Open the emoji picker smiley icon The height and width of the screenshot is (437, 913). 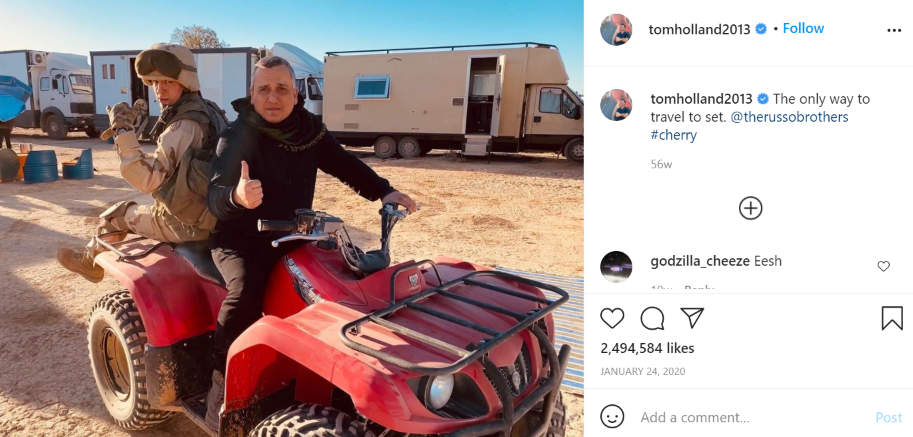pyautogui.click(x=612, y=417)
